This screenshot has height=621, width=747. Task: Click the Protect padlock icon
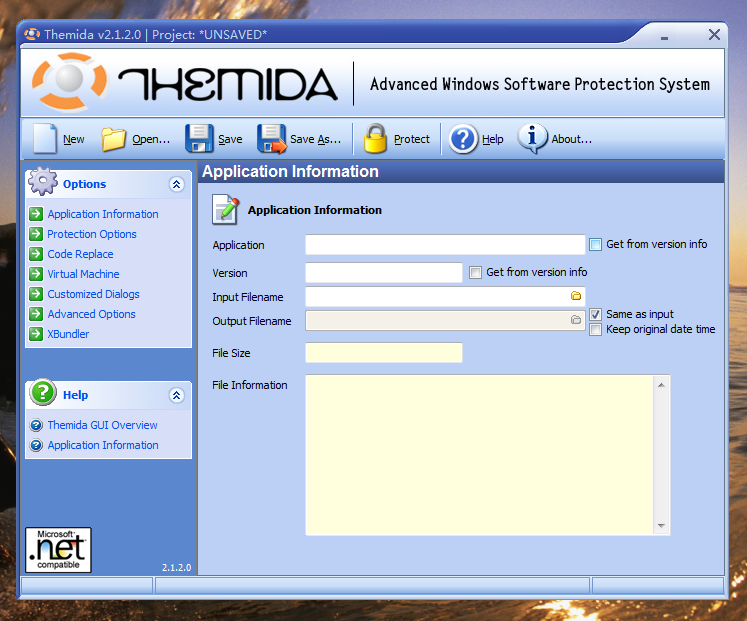click(375, 139)
